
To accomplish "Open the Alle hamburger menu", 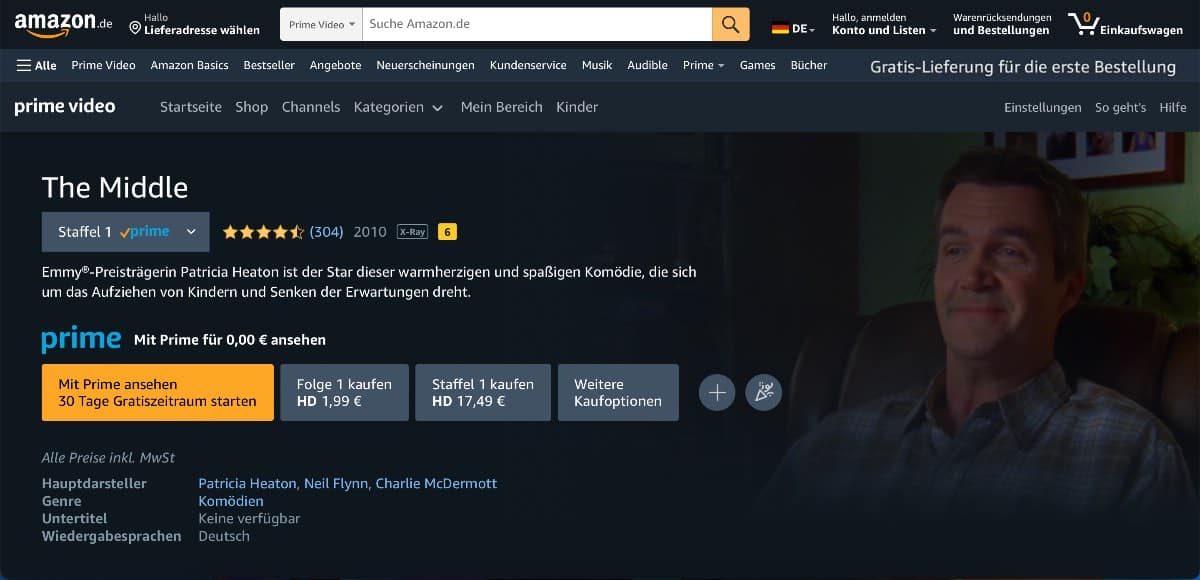I will [37, 65].
